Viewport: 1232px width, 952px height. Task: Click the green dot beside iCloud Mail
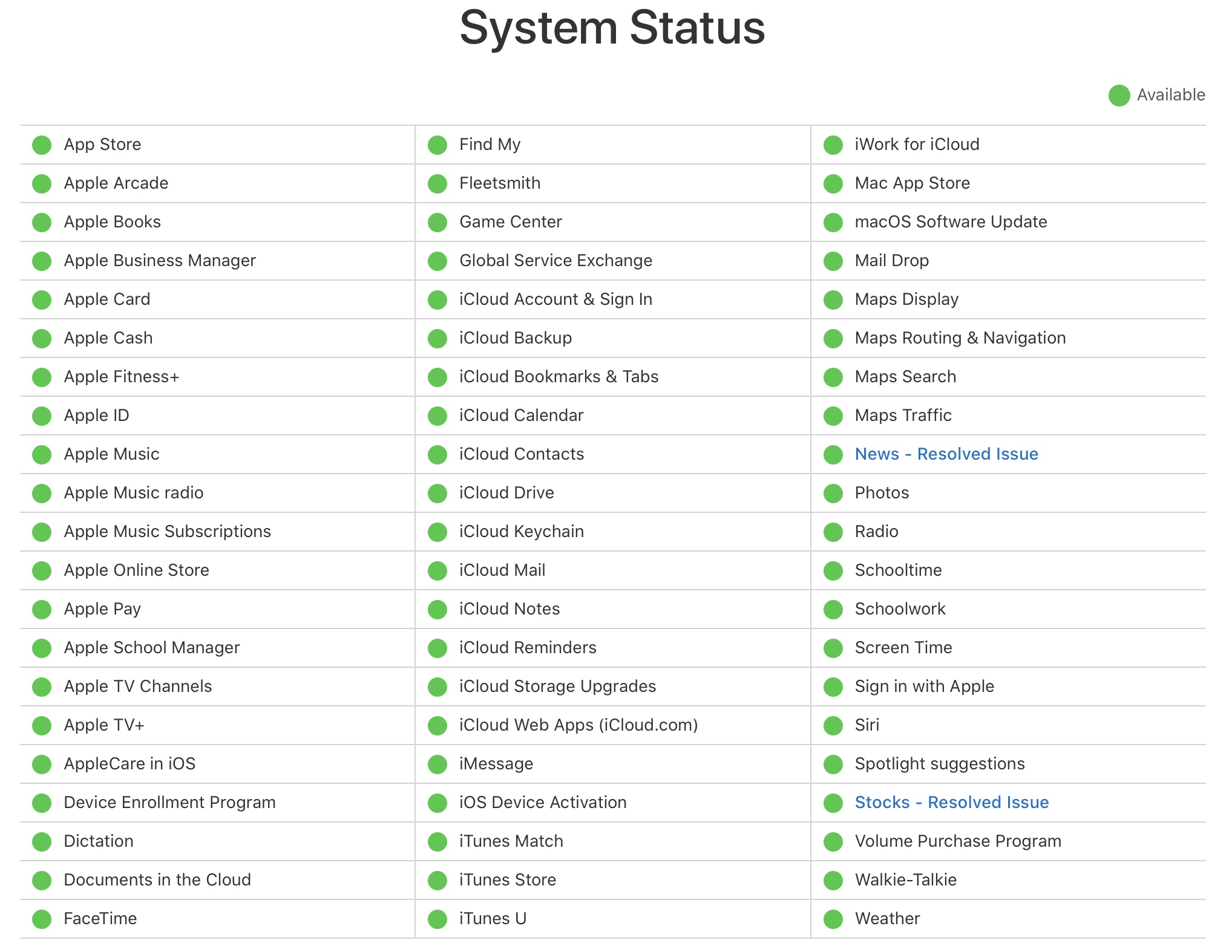point(437,571)
